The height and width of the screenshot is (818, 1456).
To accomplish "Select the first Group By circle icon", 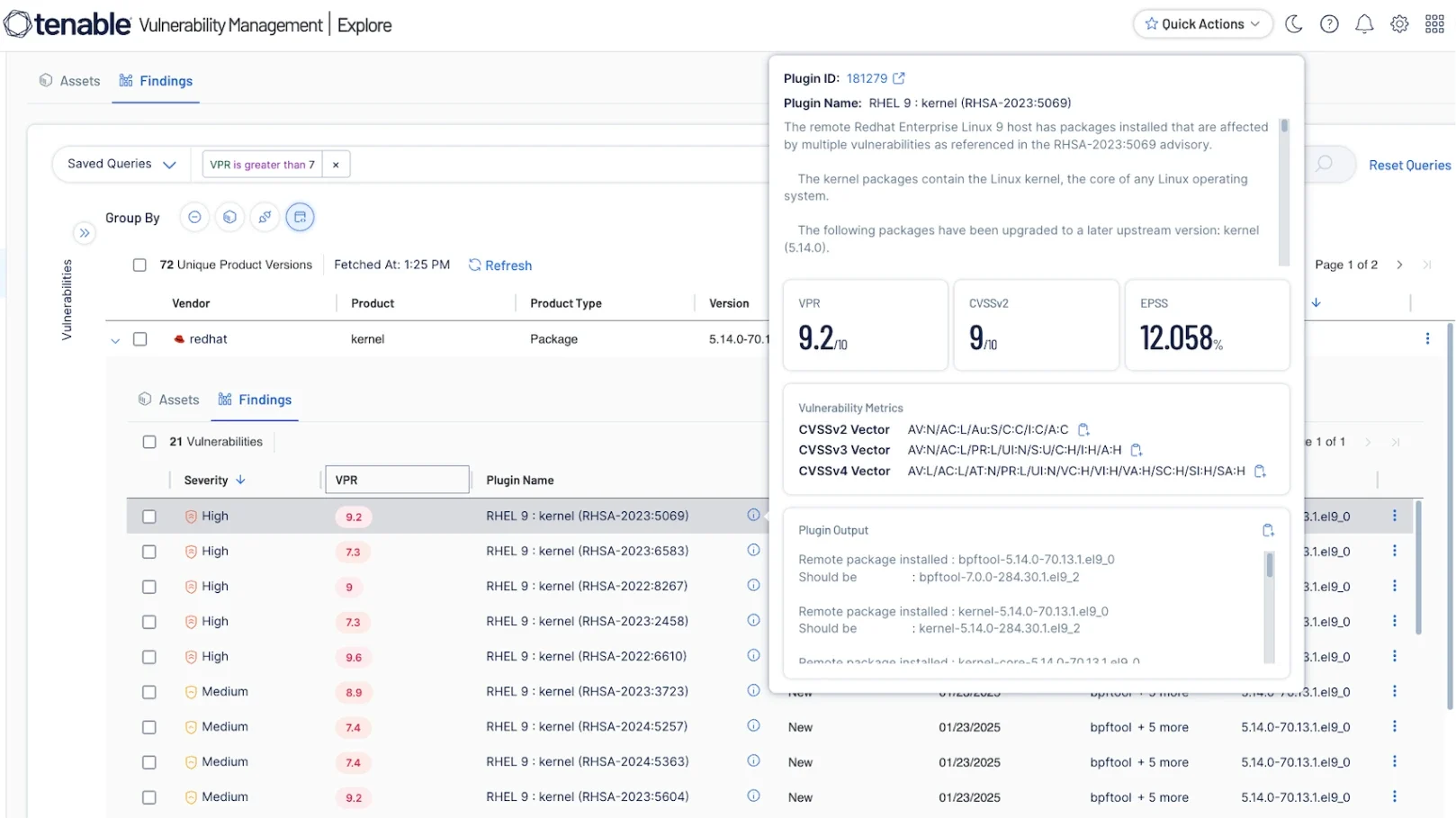I will (194, 217).
